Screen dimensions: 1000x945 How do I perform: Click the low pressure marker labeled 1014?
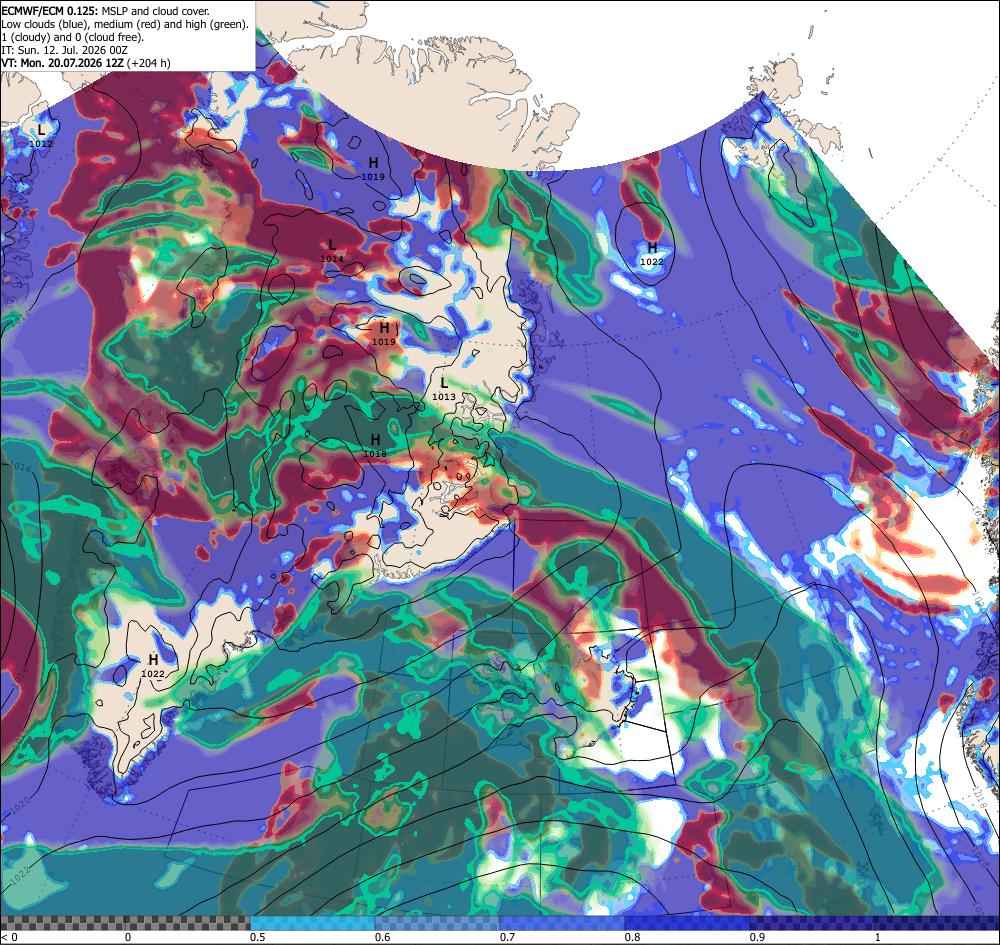click(332, 251)
